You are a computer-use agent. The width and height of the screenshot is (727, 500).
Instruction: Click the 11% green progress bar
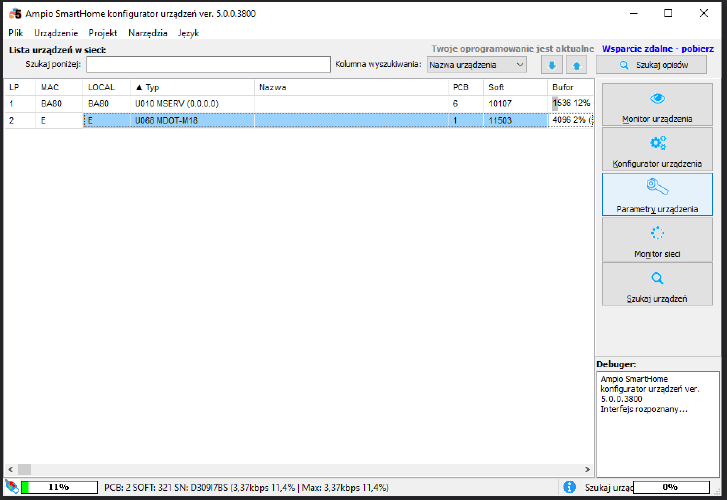[x=59, y=487]
